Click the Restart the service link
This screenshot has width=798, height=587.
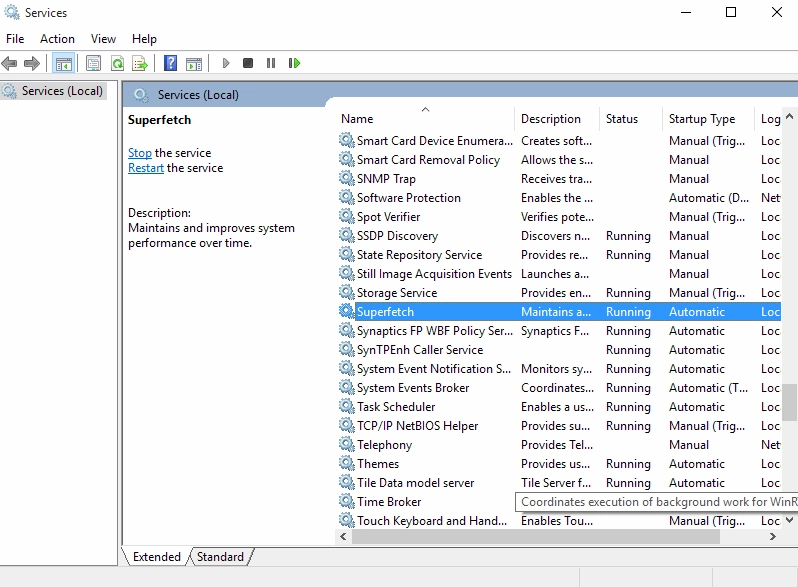pos(146,168)
